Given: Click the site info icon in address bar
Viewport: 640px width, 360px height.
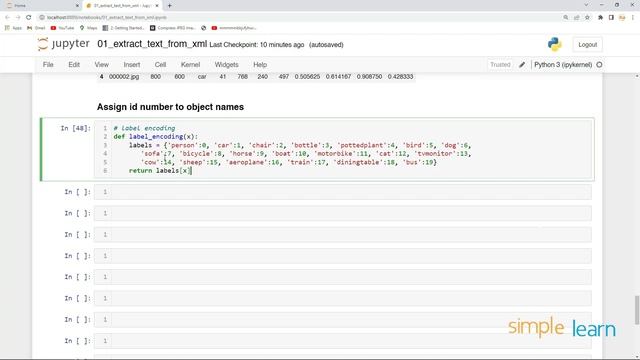Looking at the screenshot, I should pyautogui.click(x=42, y=17).
